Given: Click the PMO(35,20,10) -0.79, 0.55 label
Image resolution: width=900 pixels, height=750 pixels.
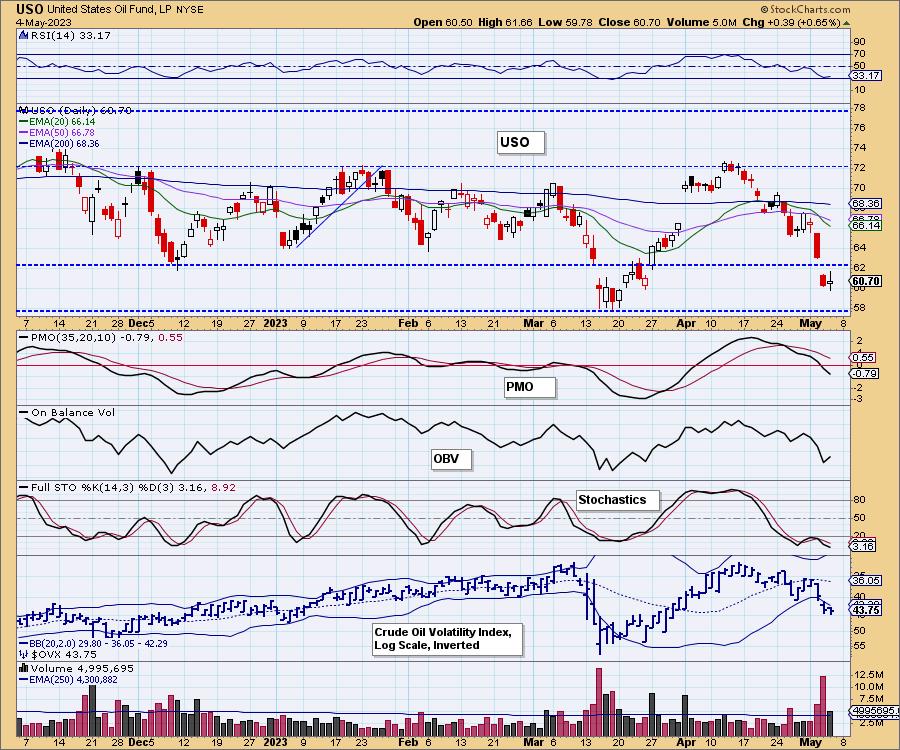Looking at the screenshot, I should [107, 337].
